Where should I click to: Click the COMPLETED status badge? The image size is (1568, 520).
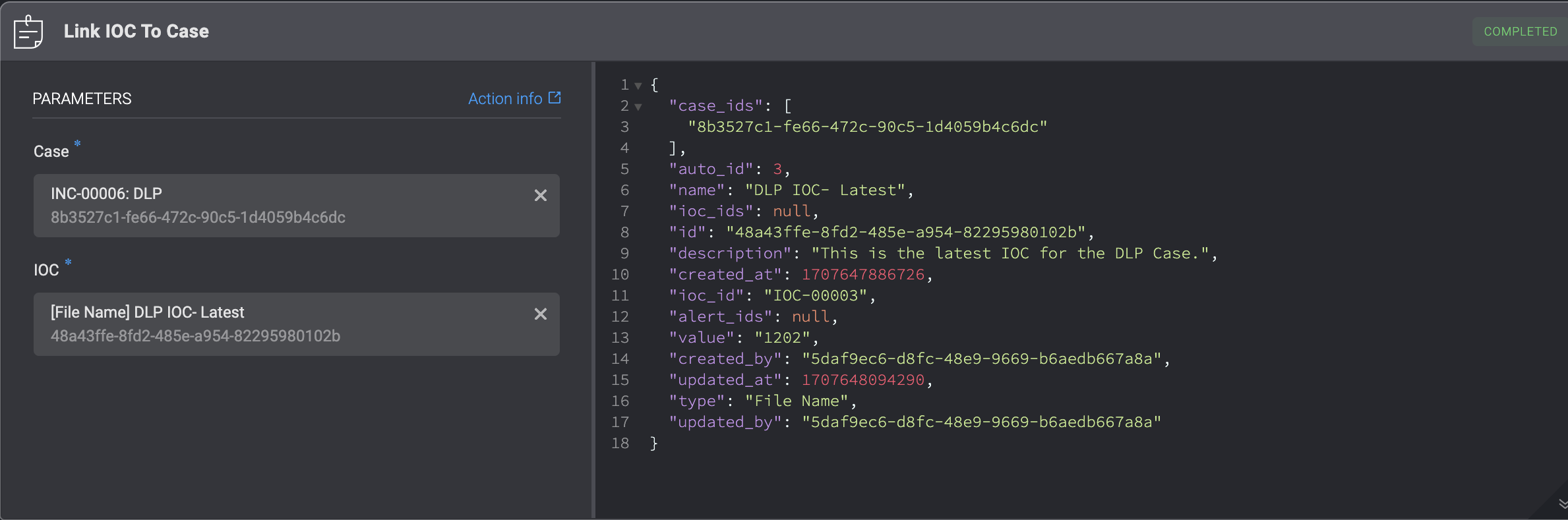click(x=1520, y=32)
